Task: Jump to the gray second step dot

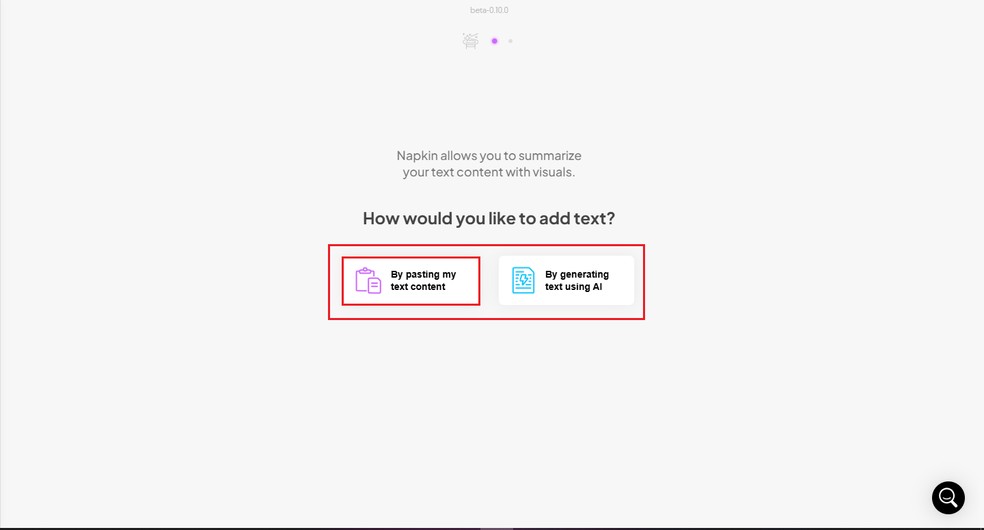Action: coord(510,41)
